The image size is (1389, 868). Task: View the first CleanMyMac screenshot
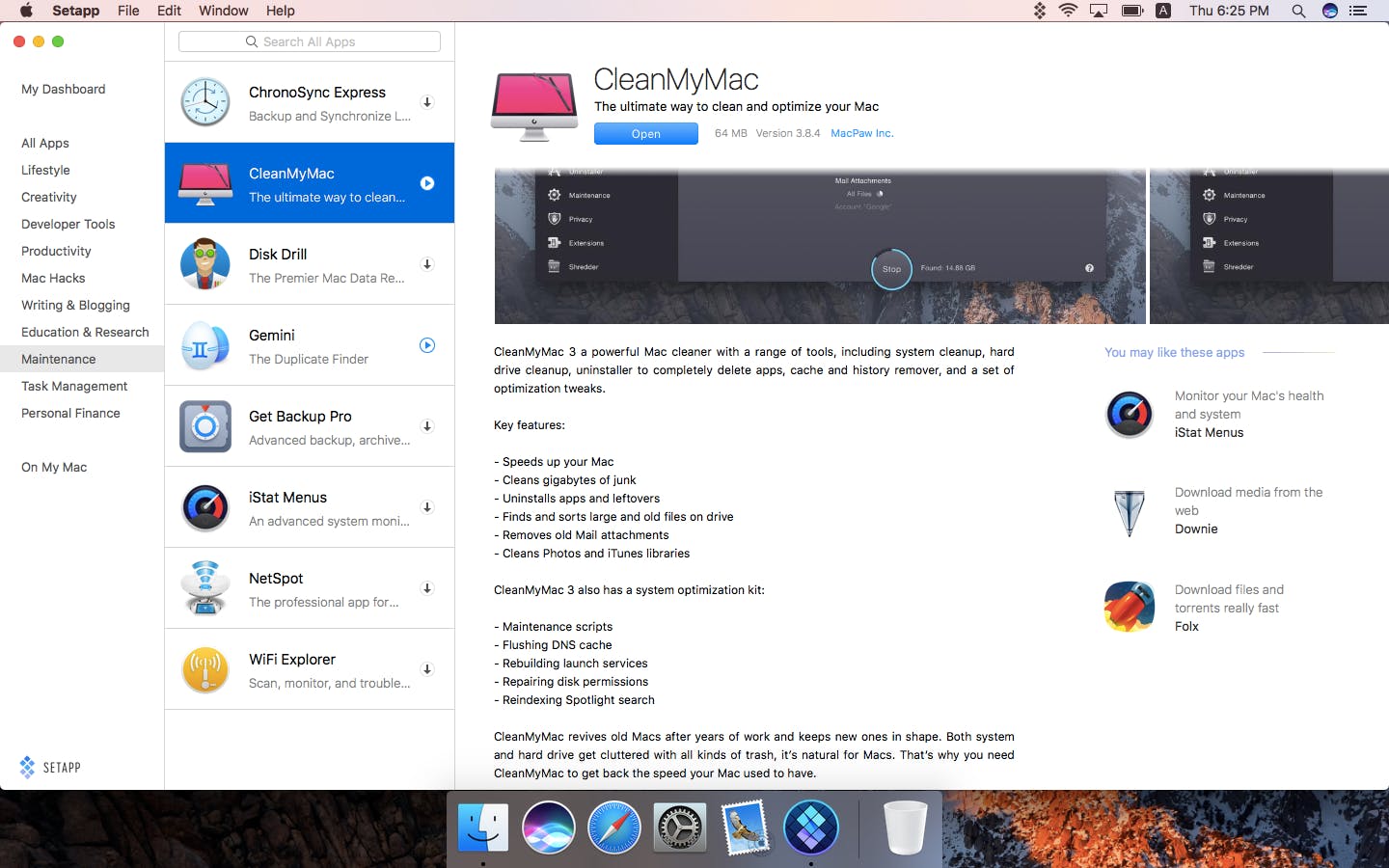pos(820,246)
